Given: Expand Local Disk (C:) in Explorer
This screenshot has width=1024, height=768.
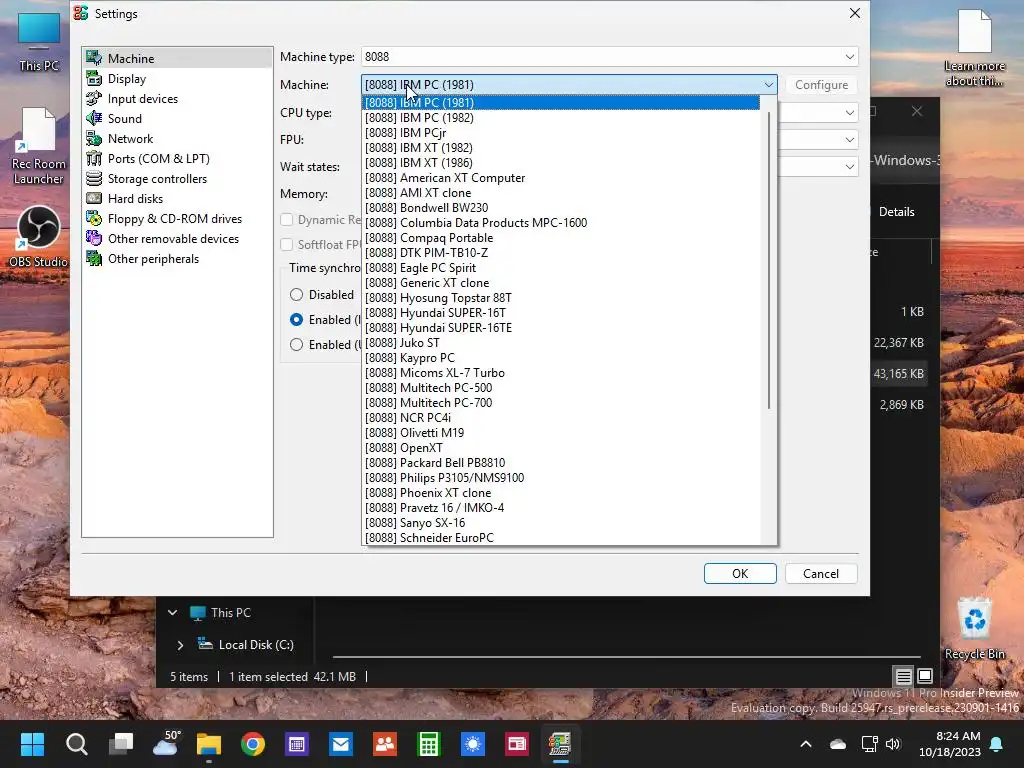Looking at the screenshot, I should [180, 645].
